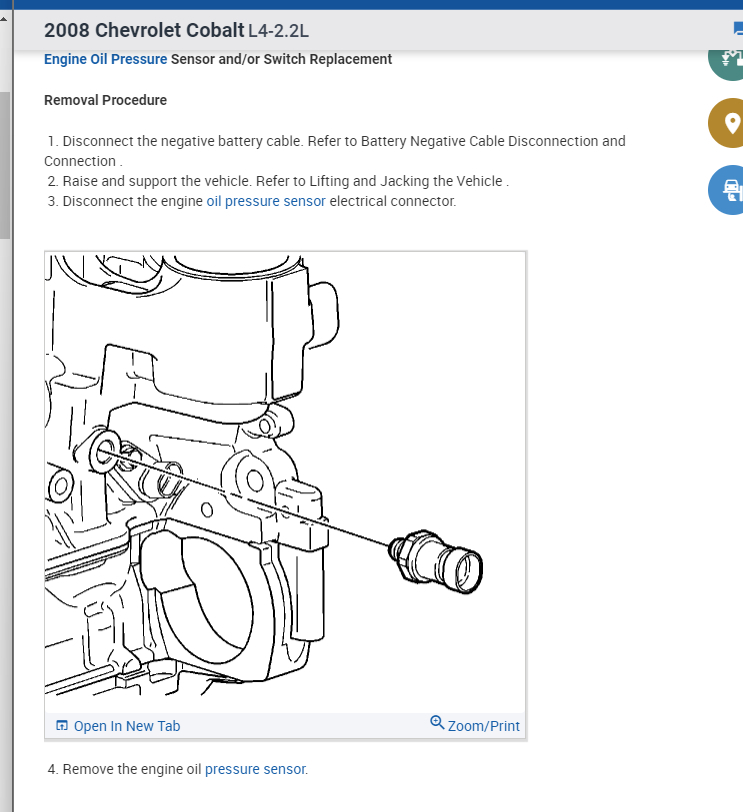Click the 'L4-2.2L' engine label
This screenshot has height=812, width=743.
point(279,31)
